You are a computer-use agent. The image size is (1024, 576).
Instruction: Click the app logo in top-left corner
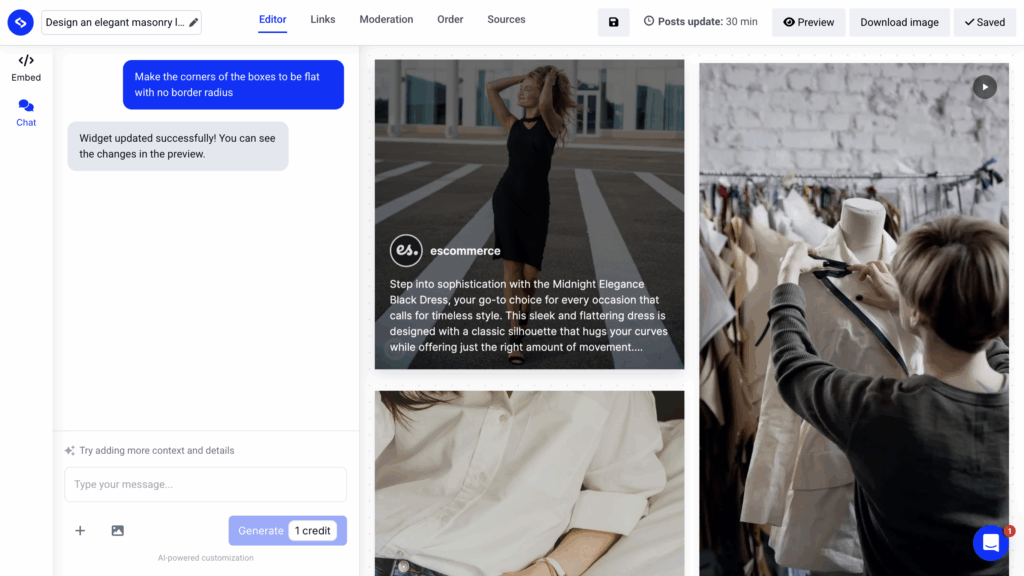tap(20, 22)
